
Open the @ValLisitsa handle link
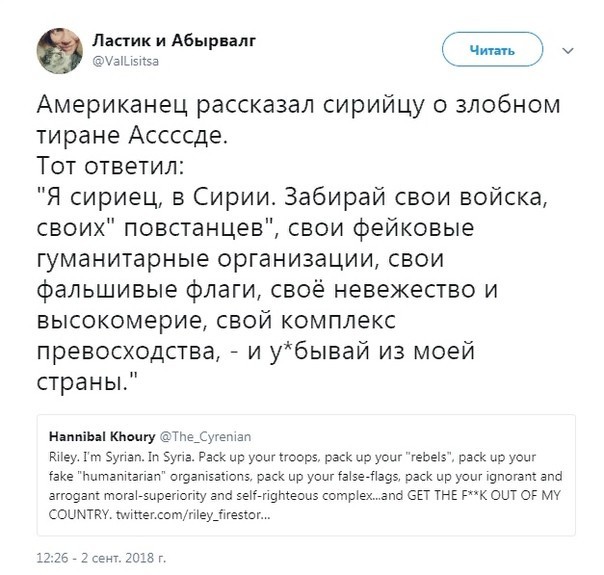[x=126, y=60]
